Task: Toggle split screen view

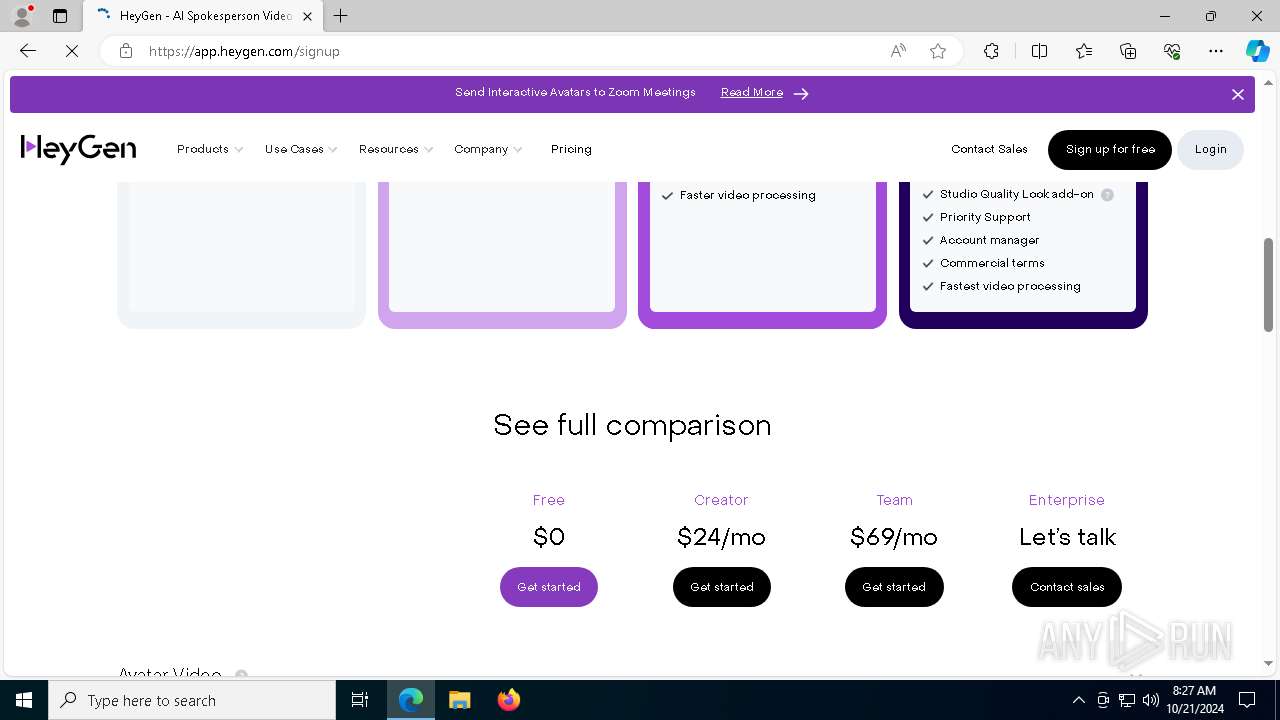Action: point(1039,51)
